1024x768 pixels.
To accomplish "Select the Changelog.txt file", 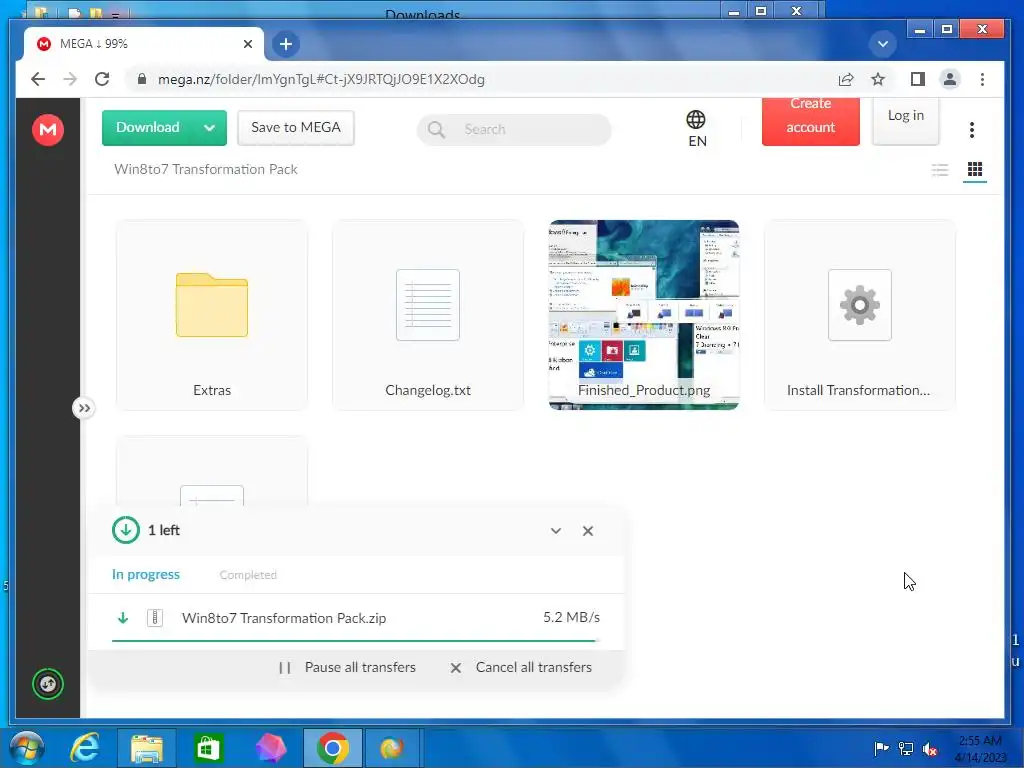I will point(428,315).
